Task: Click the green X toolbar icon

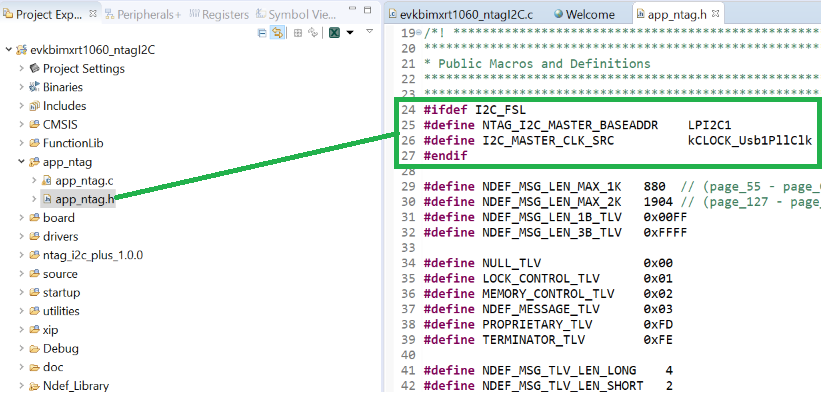Action: coord(334,33)
